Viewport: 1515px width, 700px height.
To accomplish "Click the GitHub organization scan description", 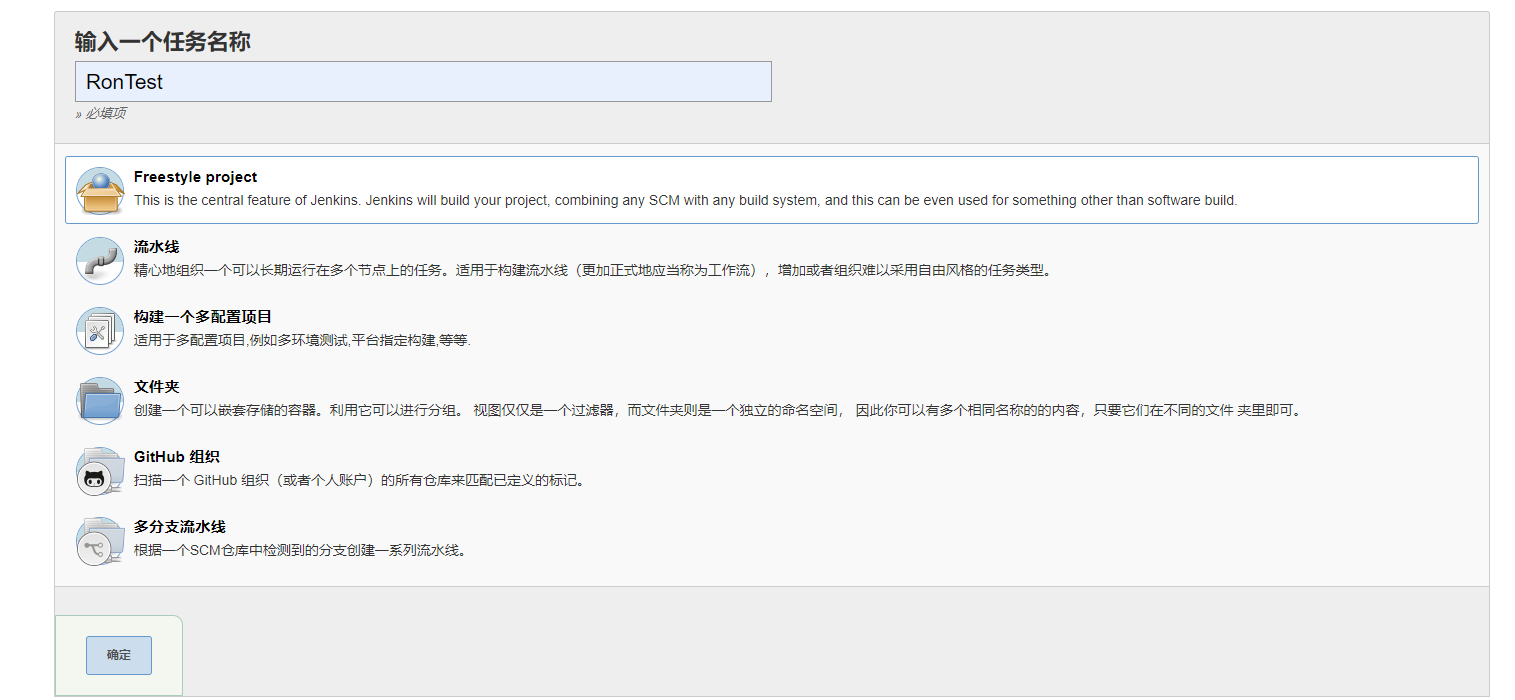I will point(359,480).
